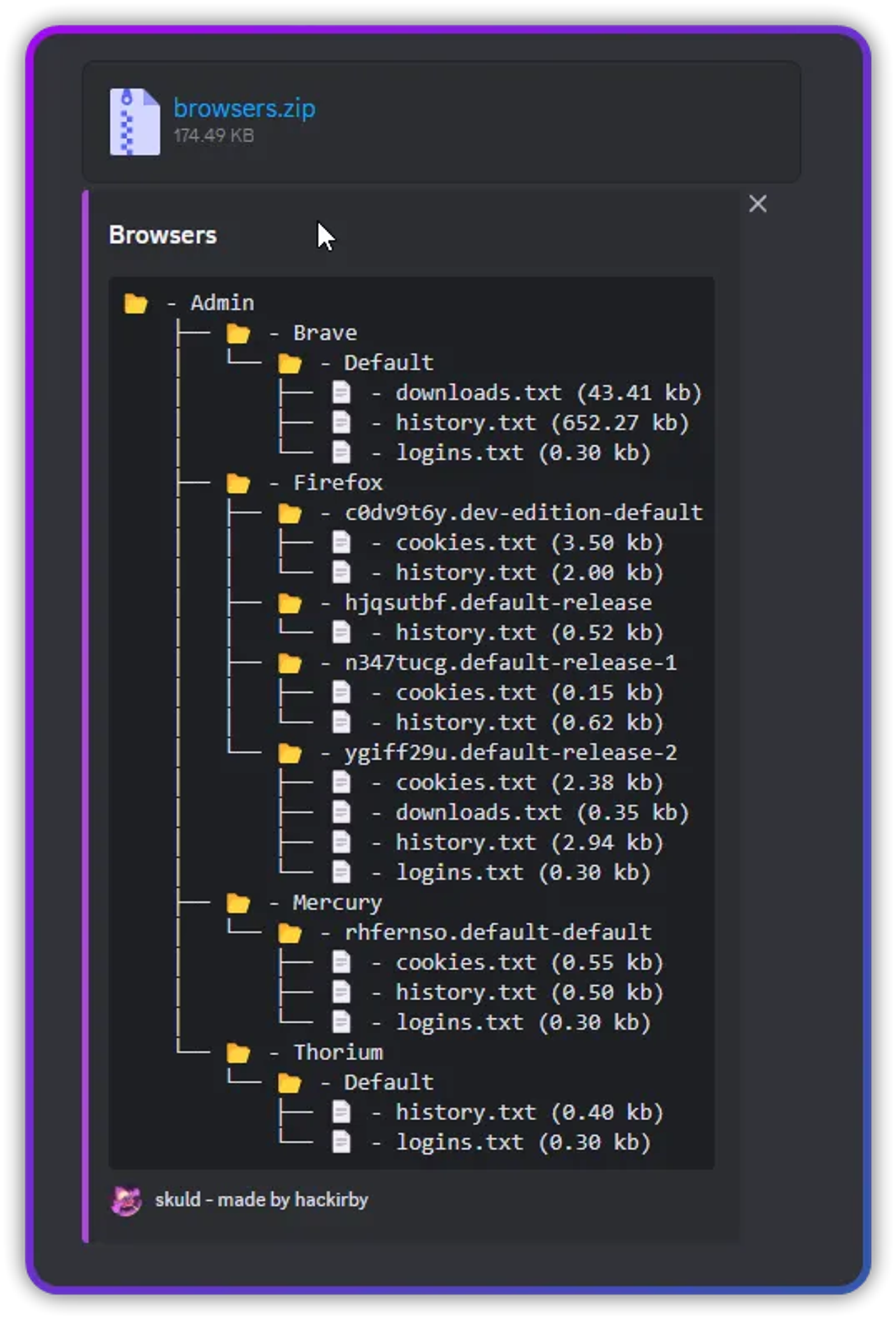
Task: Click file icon beside history.txt (0.40 kb)
Action: tap(341, 1112)
